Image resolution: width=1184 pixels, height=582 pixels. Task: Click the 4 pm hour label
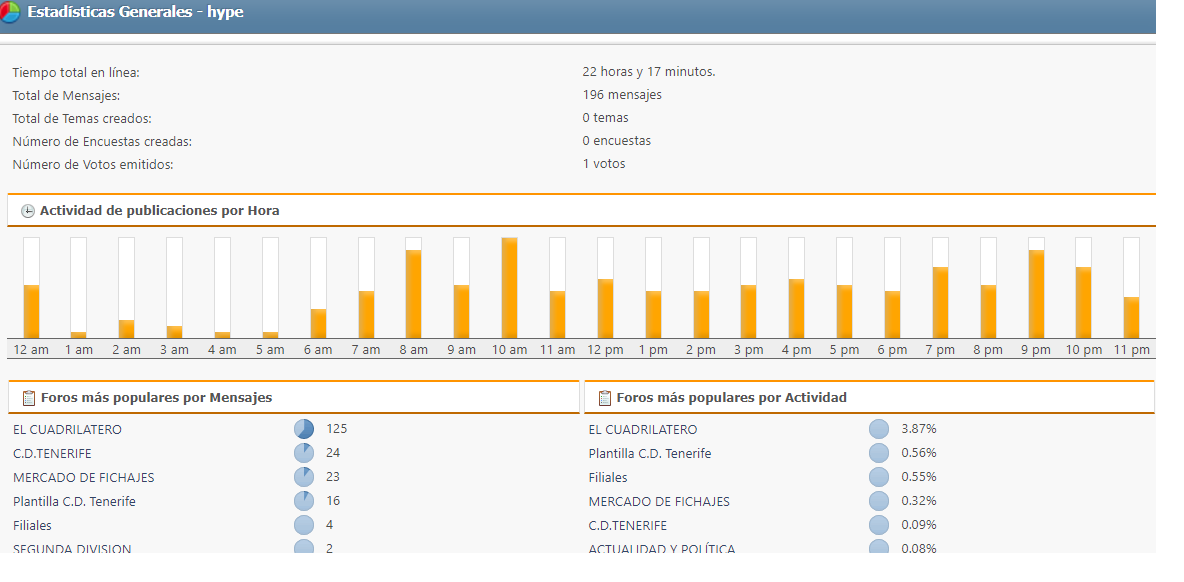click(x=797, y=350)
